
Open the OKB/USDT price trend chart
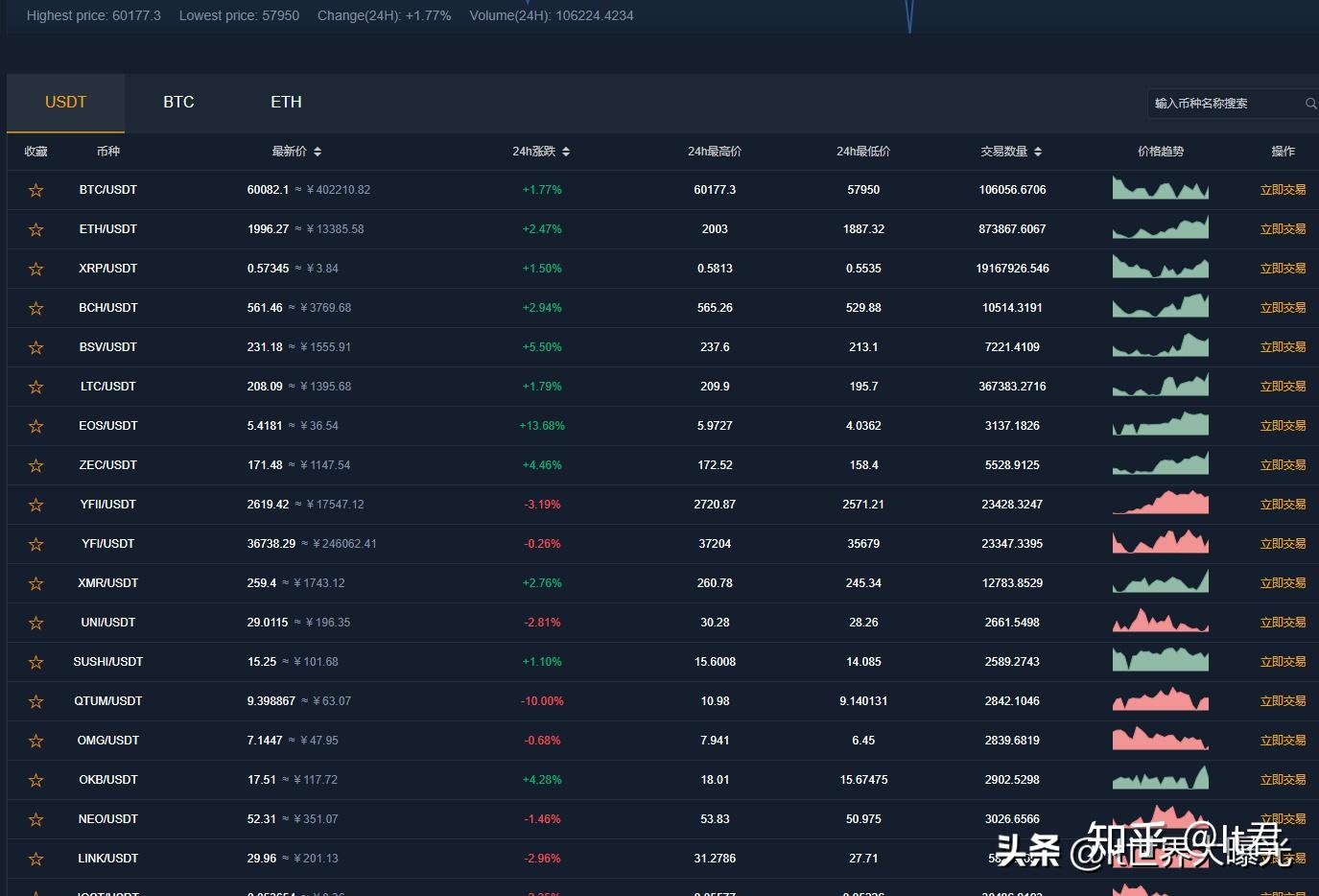click(1161, 778)
